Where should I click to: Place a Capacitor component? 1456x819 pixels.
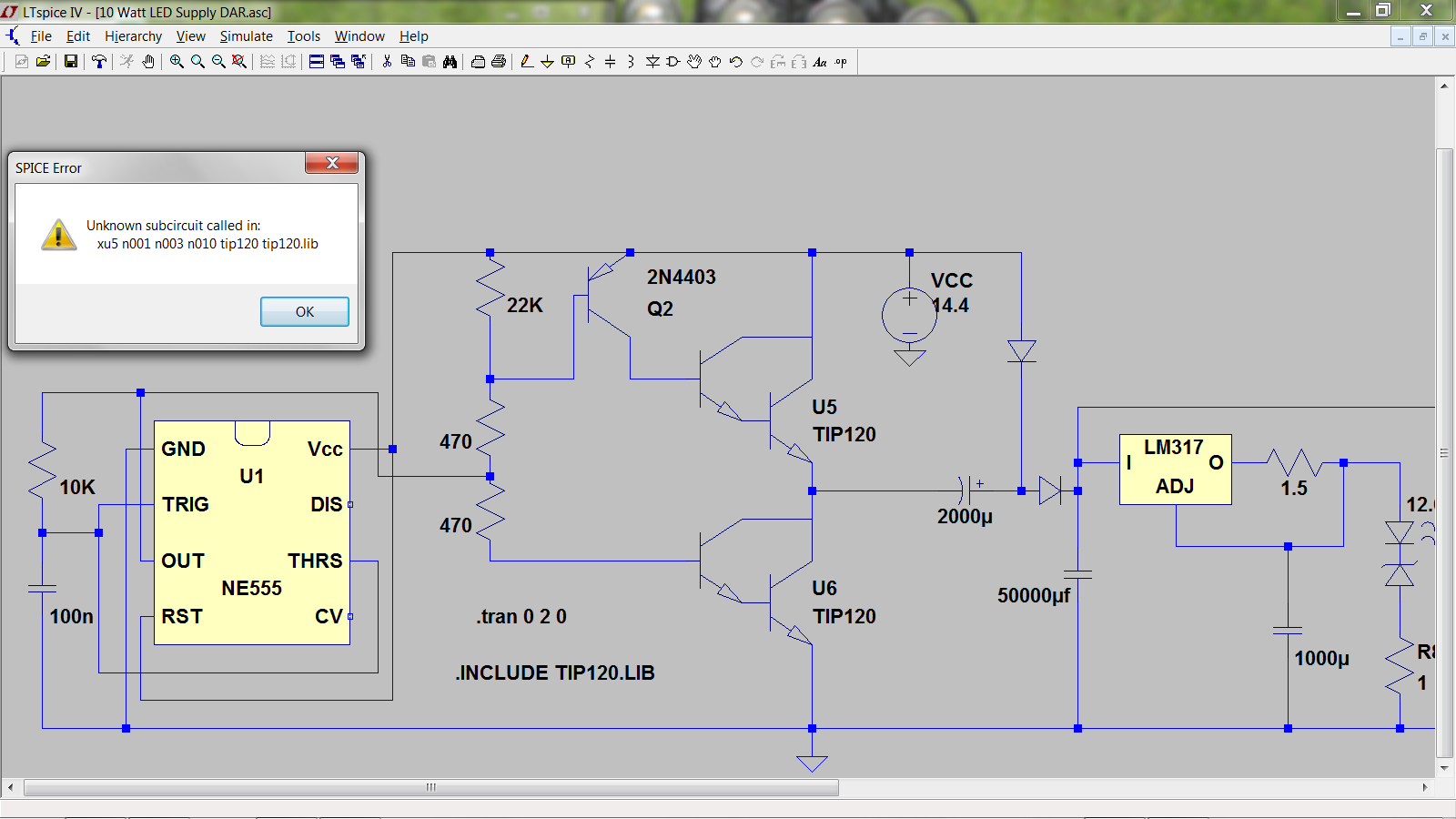click(610, 62)
